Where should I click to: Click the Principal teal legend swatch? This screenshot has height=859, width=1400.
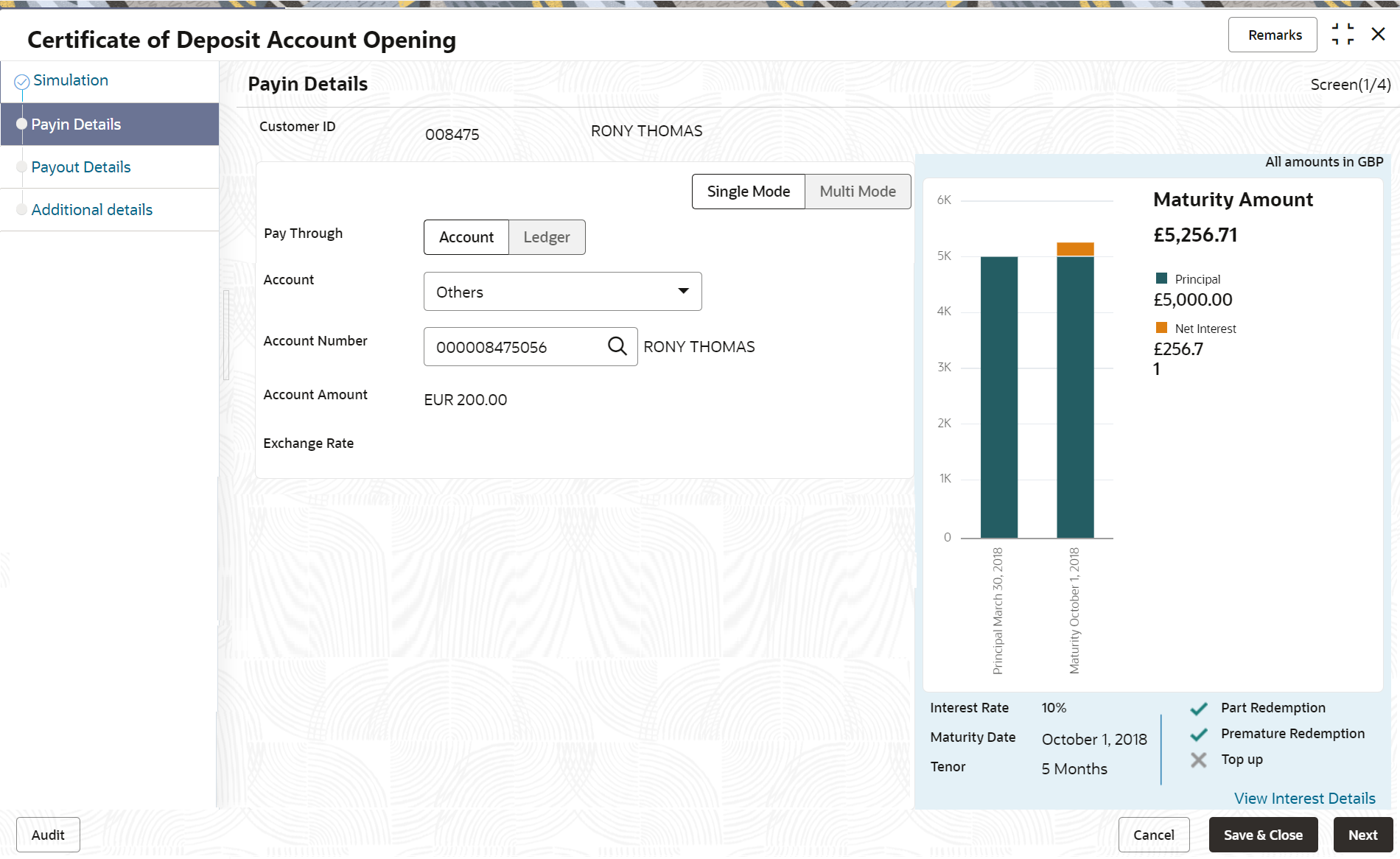1162,278
